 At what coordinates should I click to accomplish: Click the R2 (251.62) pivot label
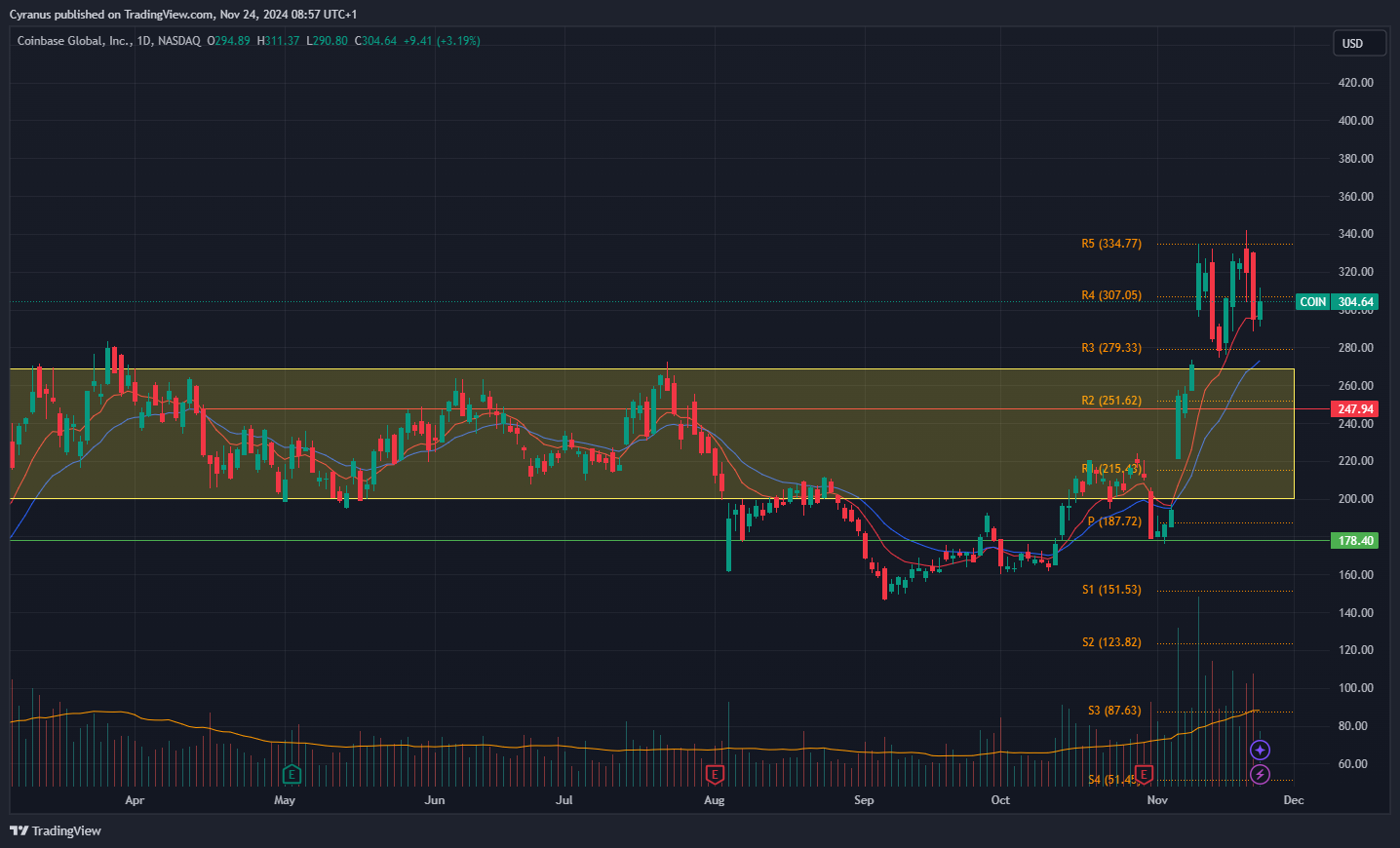coord(1111,401)
